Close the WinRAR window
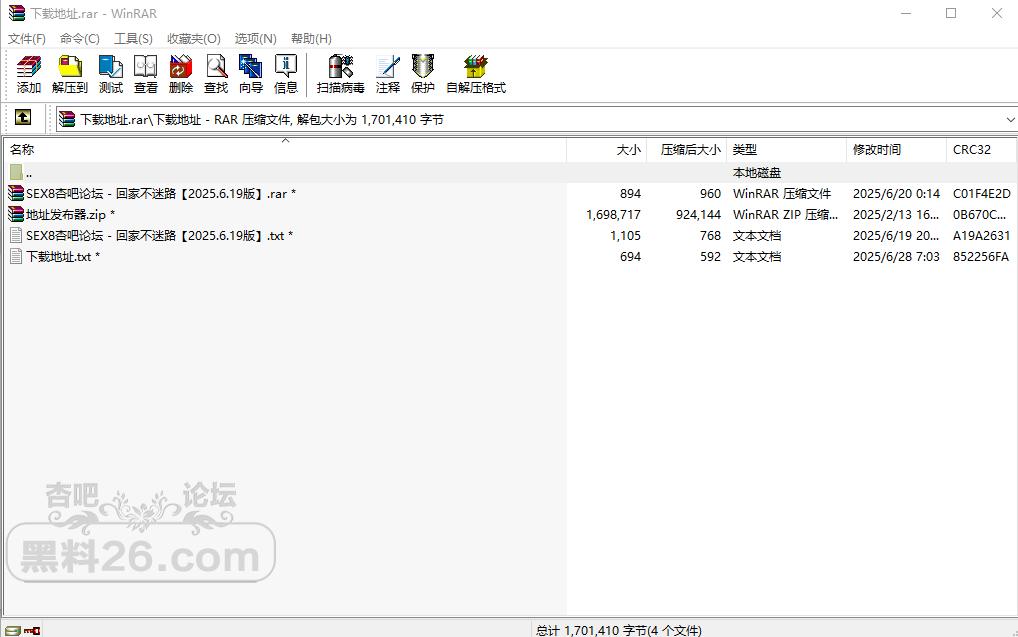 coord(997,13)
